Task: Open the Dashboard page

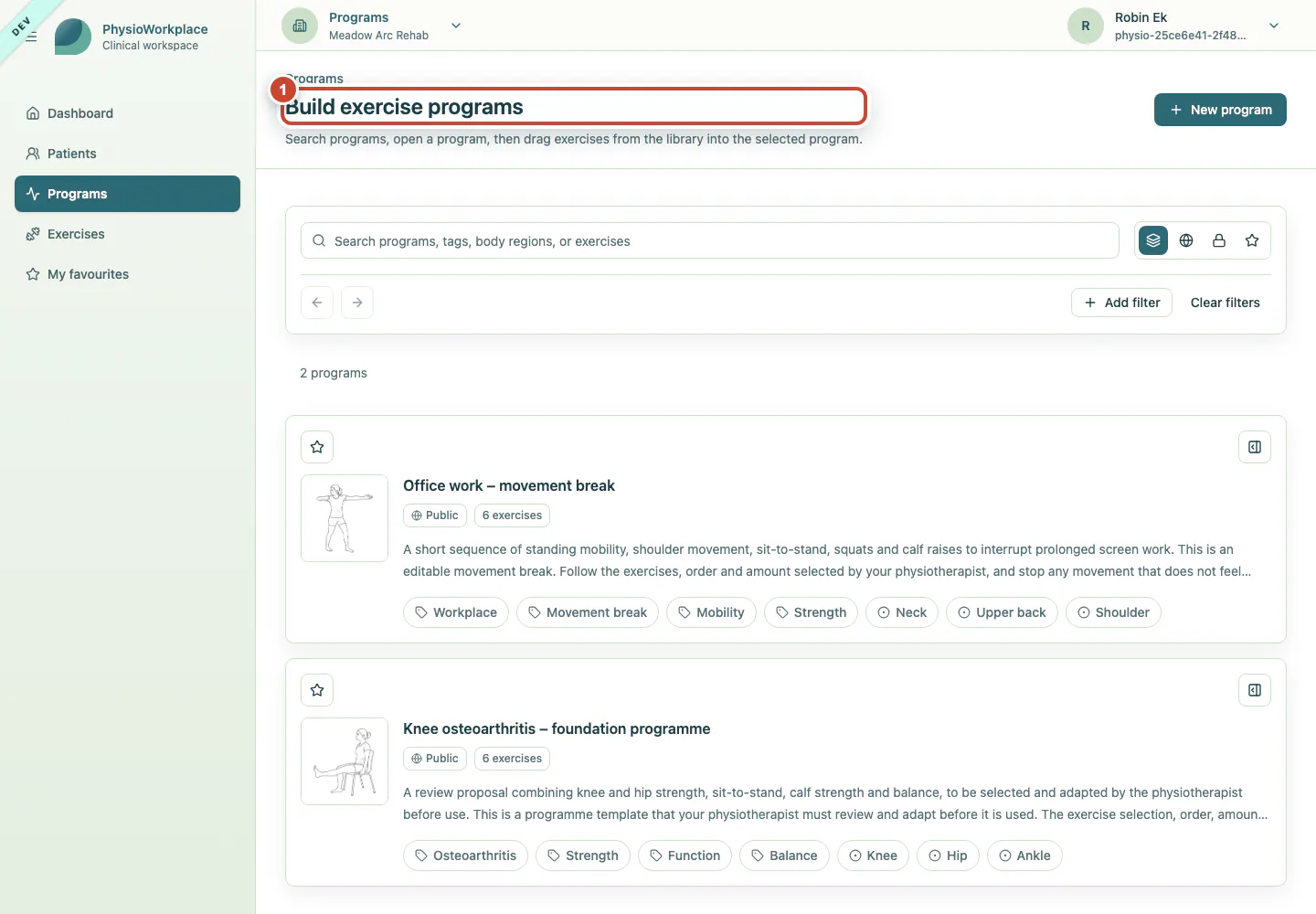Action: [x=127, y=113]
